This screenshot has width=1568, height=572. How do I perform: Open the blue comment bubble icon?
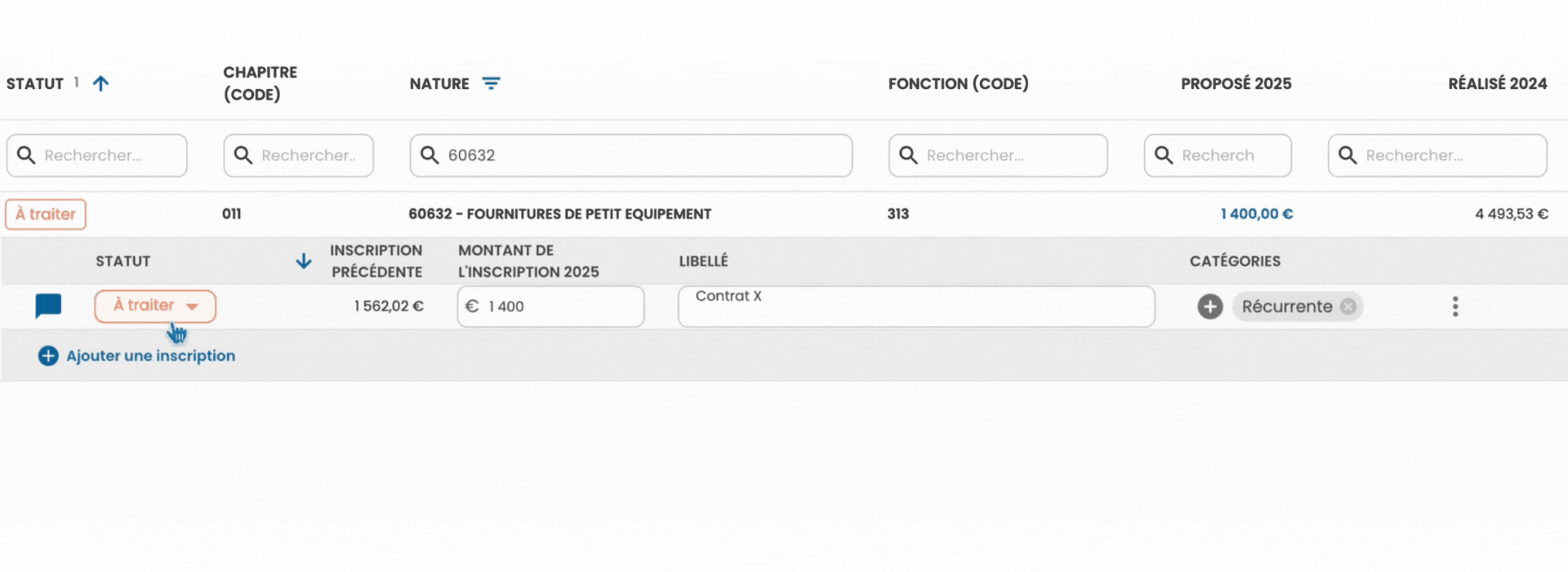(x=48, y=306)
